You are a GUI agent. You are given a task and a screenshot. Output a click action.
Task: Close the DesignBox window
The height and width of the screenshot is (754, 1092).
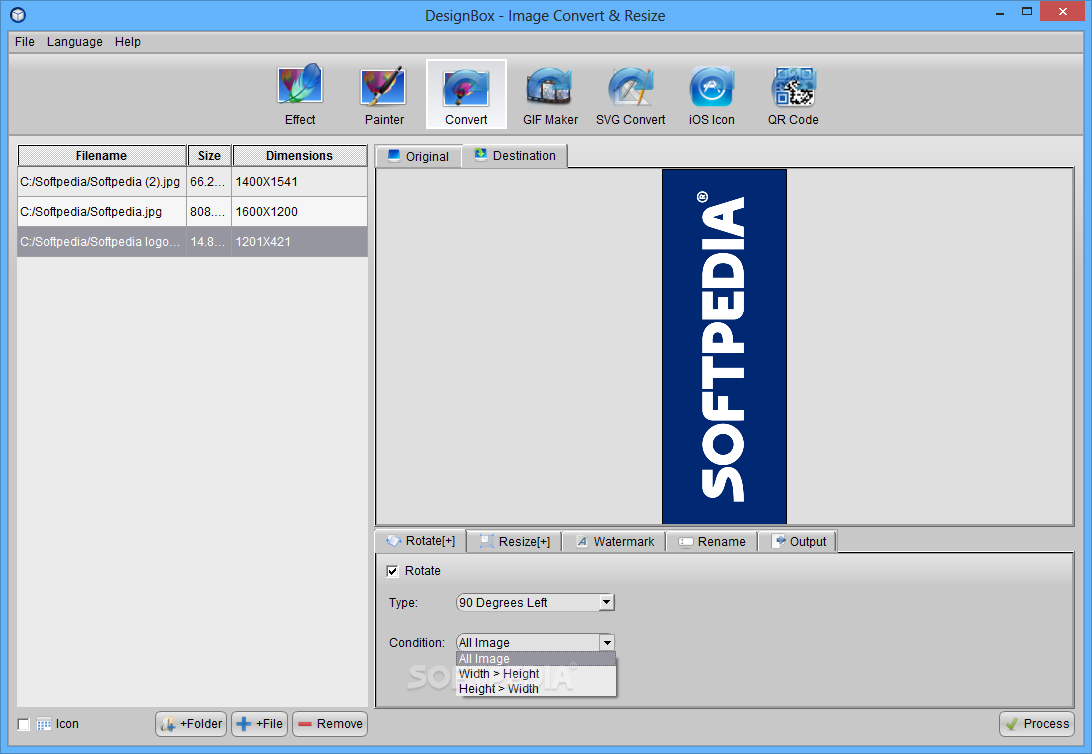pyautogui.click(x=1063, y=12)
